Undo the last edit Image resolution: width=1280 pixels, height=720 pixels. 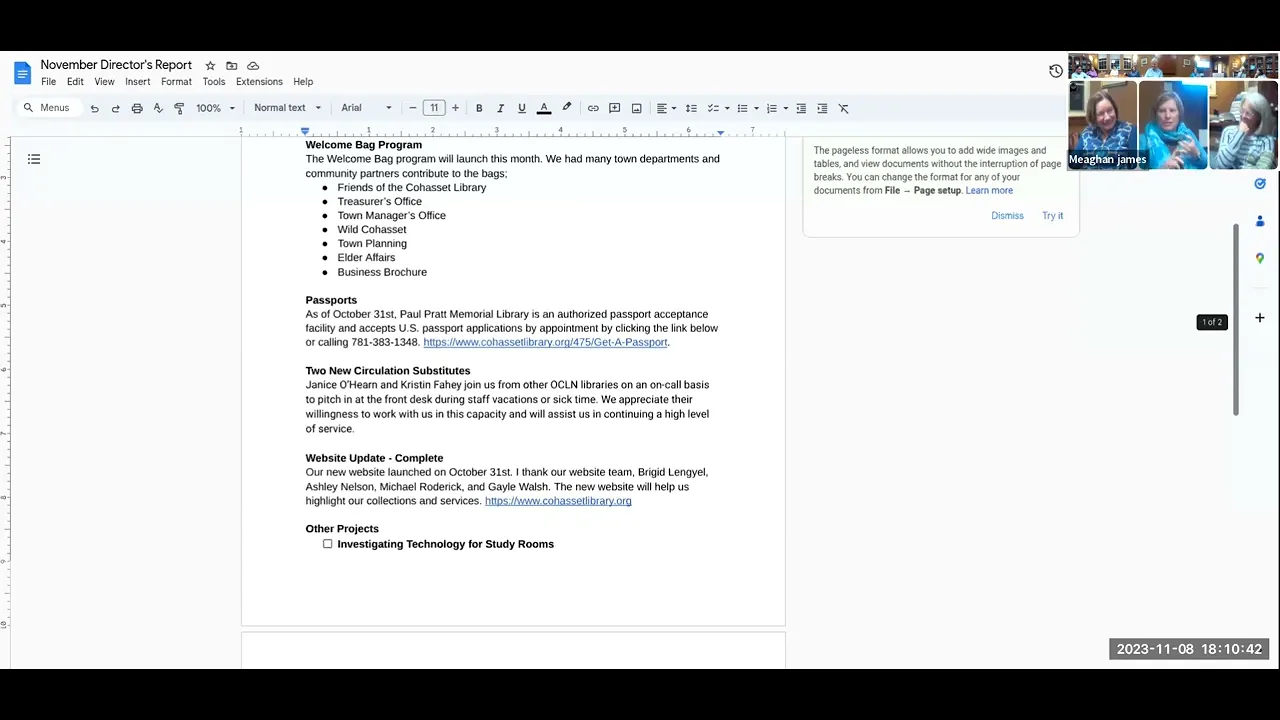tap(94, 108)
